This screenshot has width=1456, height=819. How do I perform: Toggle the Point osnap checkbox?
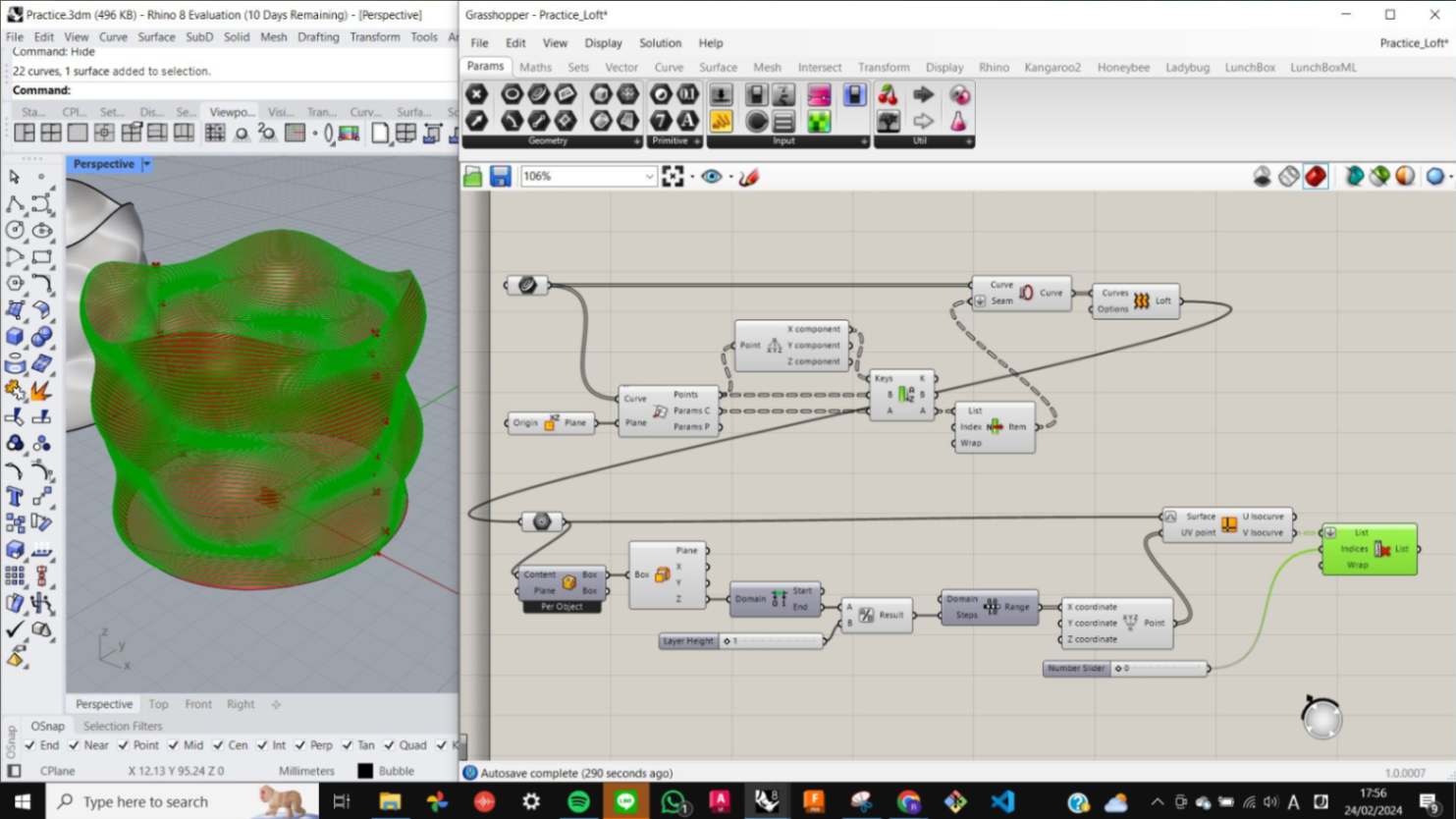pos(123,745)
